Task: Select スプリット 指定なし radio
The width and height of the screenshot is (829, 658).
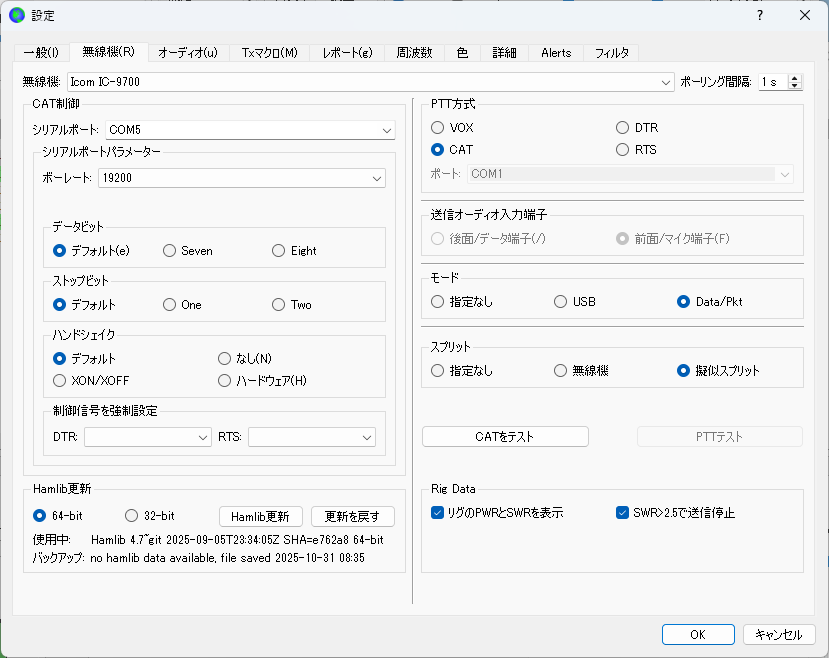Action: click(462, 370)
